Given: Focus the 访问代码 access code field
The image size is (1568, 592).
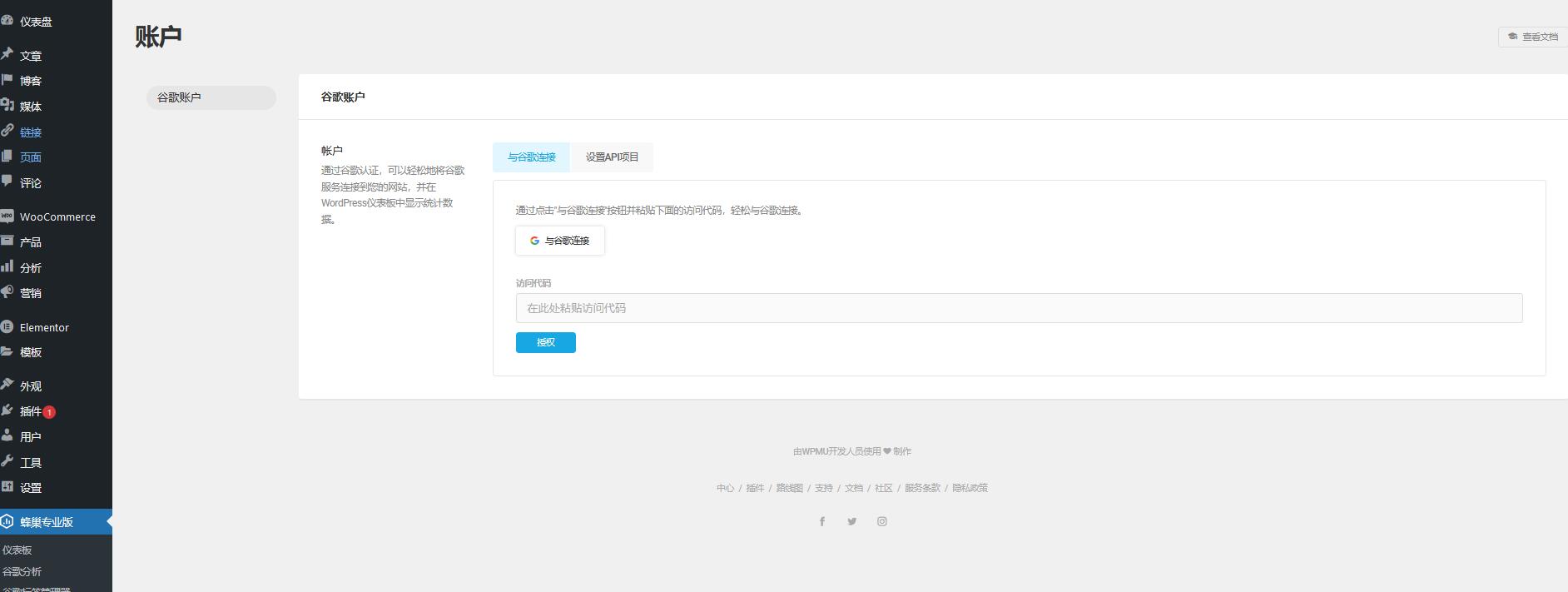Looking at the screenshot, I should tap(1019, 308).
